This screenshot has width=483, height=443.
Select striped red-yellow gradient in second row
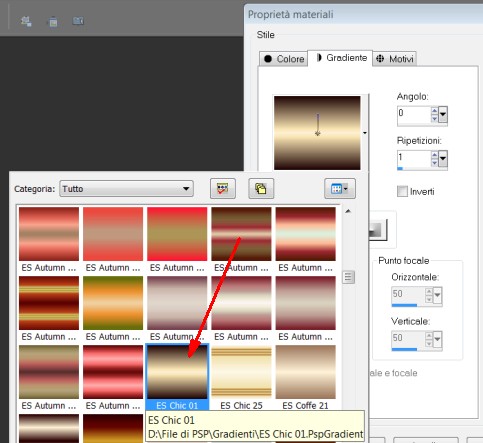49,303
